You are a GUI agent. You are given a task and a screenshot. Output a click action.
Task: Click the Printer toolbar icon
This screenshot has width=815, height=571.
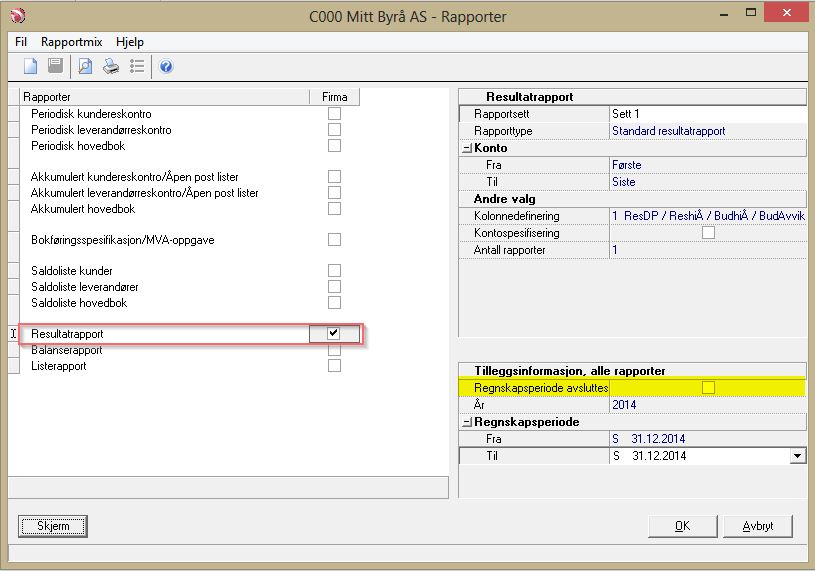110,67
